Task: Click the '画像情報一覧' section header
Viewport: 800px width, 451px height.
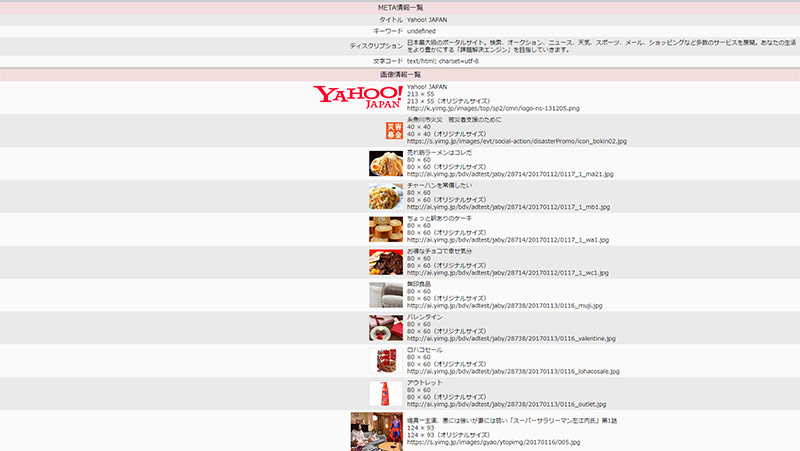Action: pos(400,74)
